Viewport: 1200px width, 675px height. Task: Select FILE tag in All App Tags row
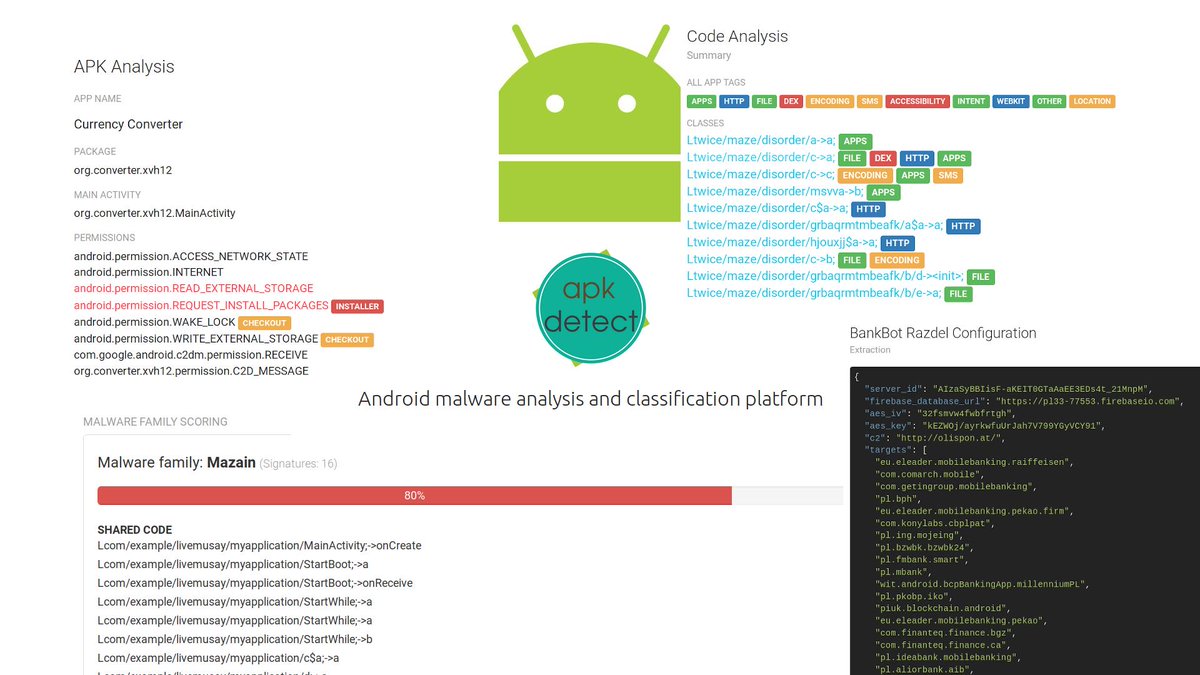764,101
